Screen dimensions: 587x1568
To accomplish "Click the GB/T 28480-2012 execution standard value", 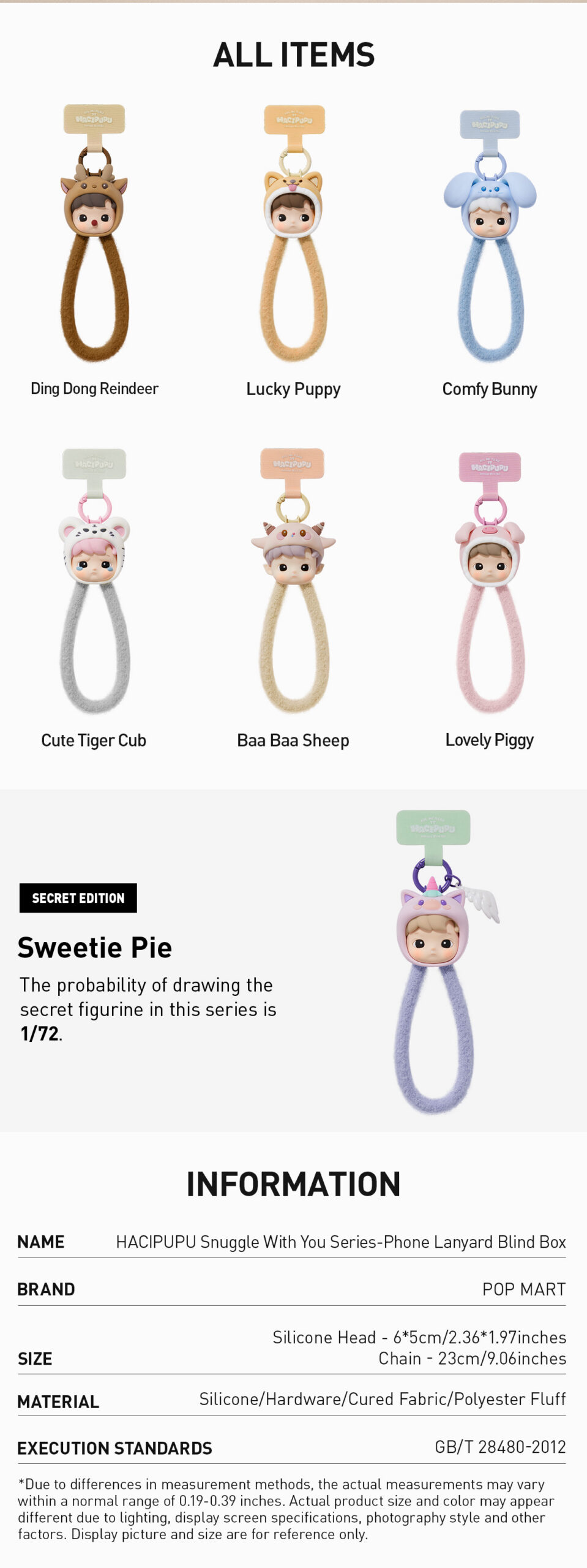I will pos(500,1447).
